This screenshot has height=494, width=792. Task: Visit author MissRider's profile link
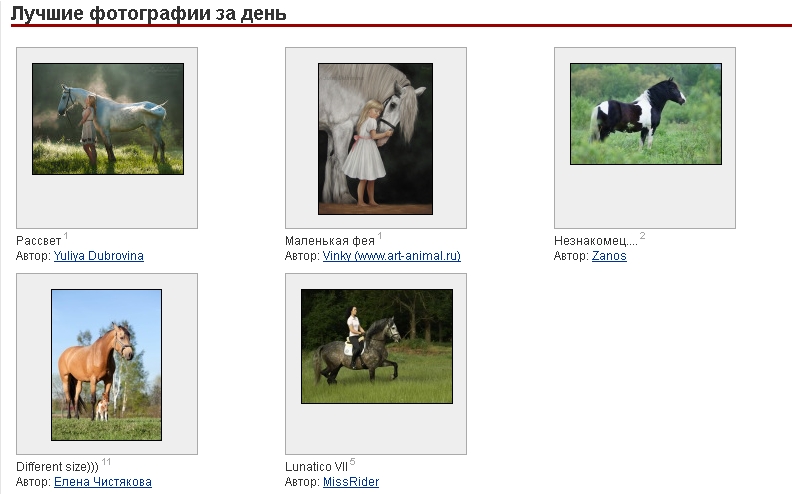click(x=351, y=482)
